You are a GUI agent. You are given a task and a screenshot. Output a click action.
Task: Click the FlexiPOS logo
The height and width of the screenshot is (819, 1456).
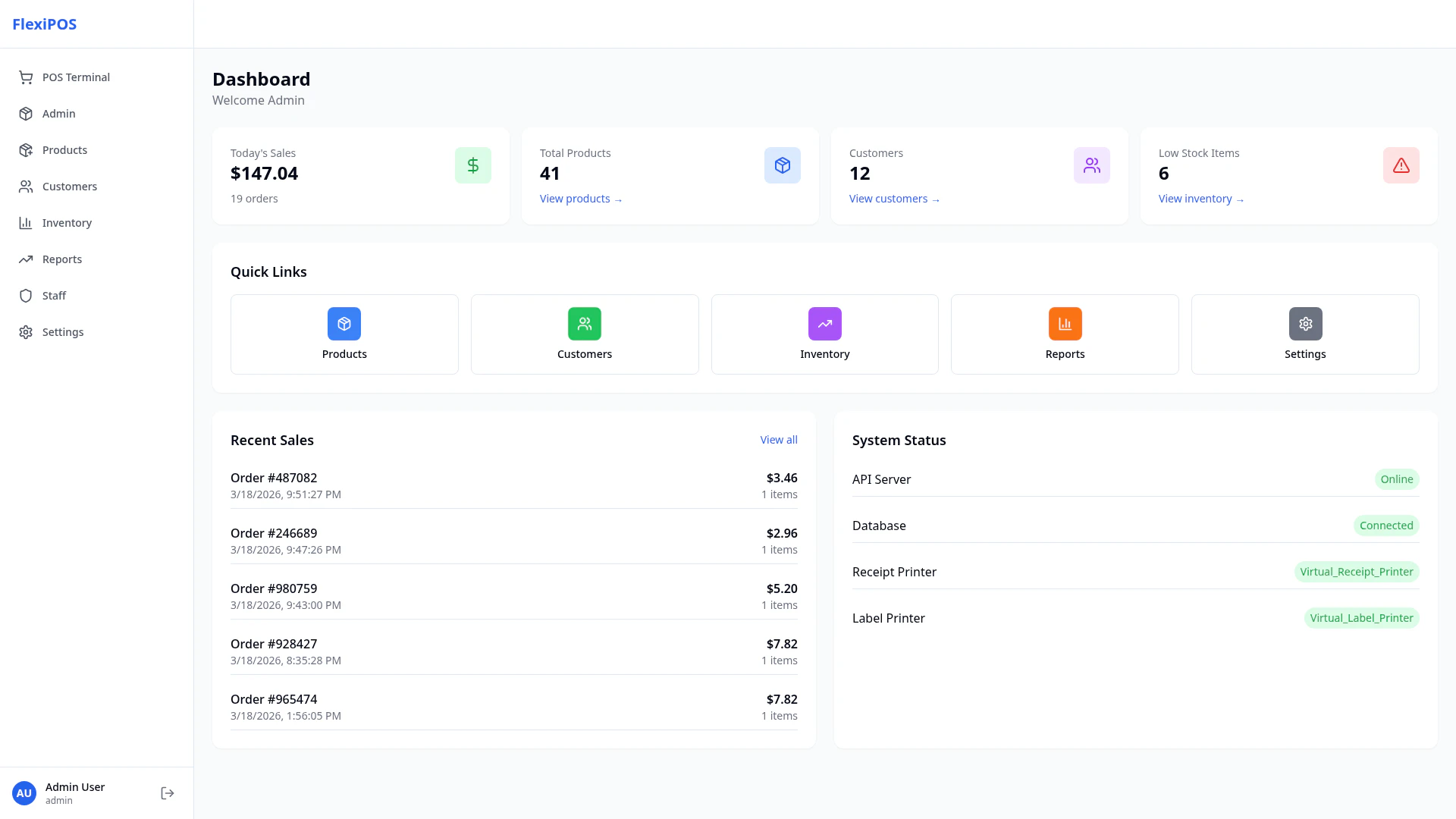coord(45,24)
